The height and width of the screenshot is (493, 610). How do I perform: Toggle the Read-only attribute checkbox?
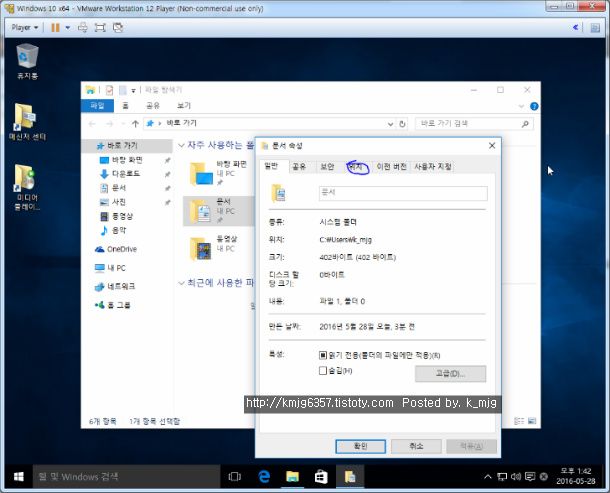pyautogui.click(x=323, y=355)
